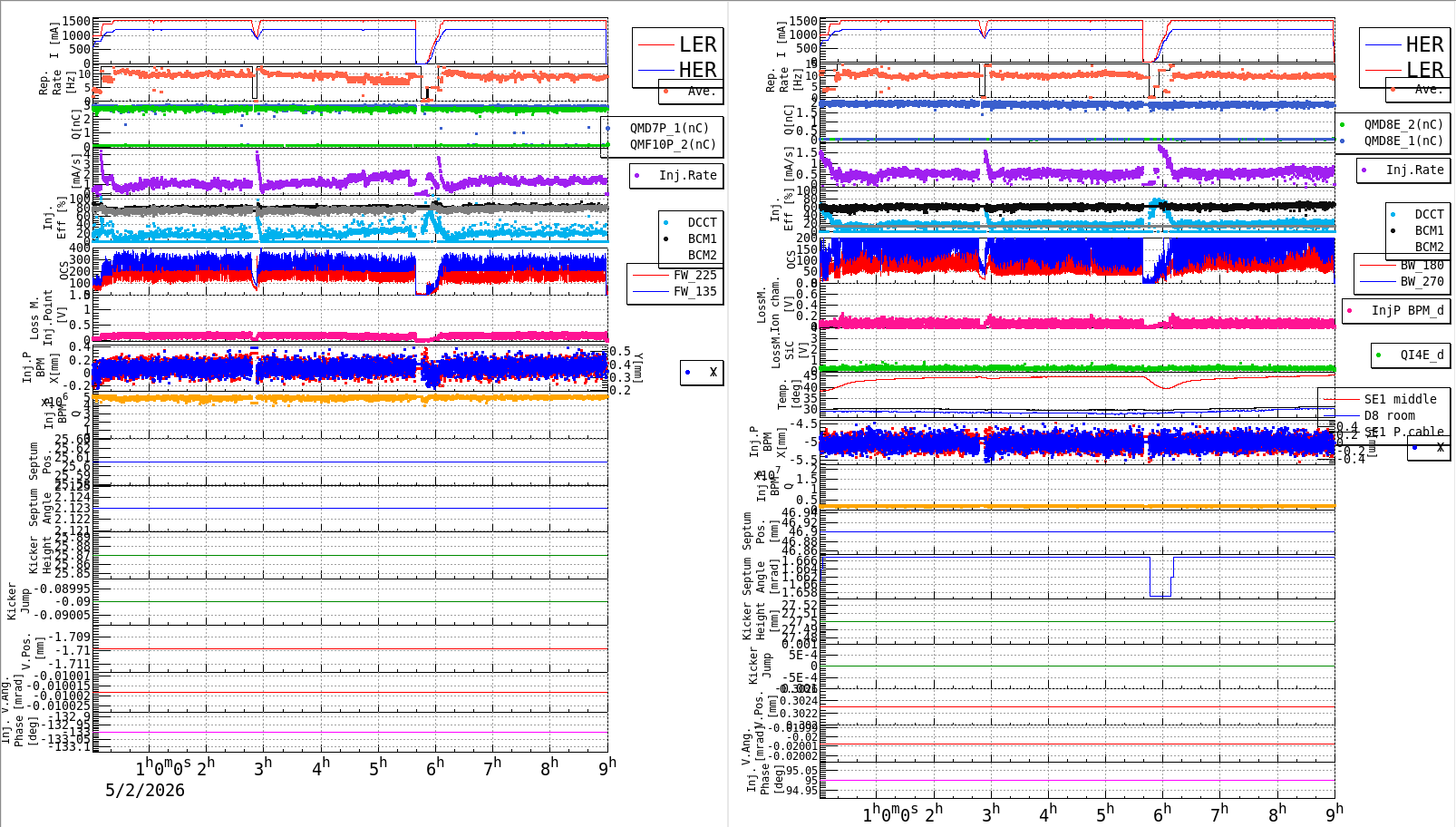Select the FW_225 legend label
The image size is (1456, 827).
694,275
